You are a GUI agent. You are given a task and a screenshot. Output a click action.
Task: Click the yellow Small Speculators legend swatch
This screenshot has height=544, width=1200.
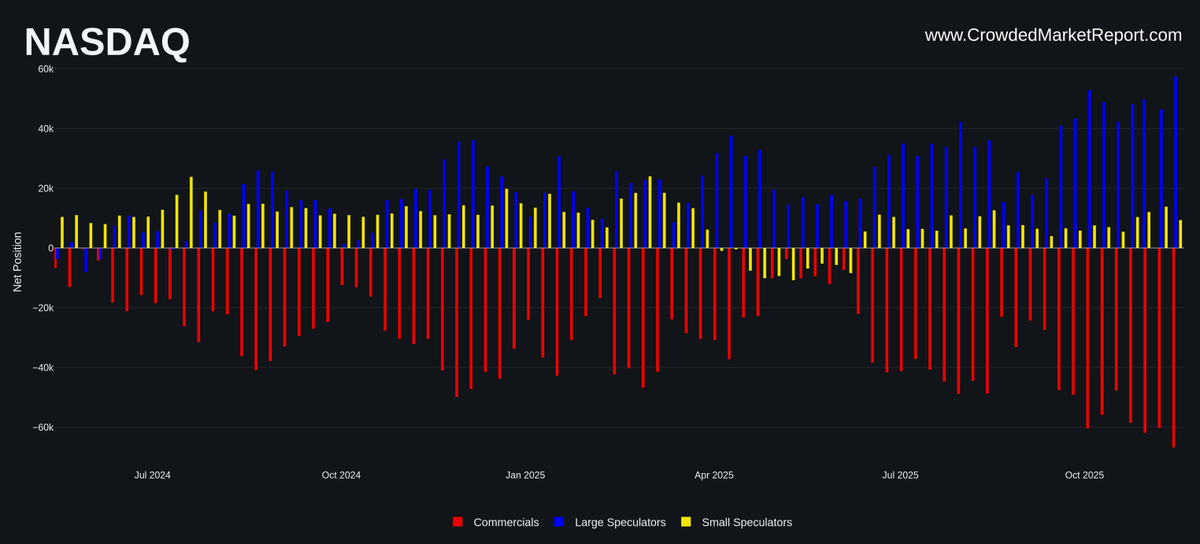tap(686, 522)
